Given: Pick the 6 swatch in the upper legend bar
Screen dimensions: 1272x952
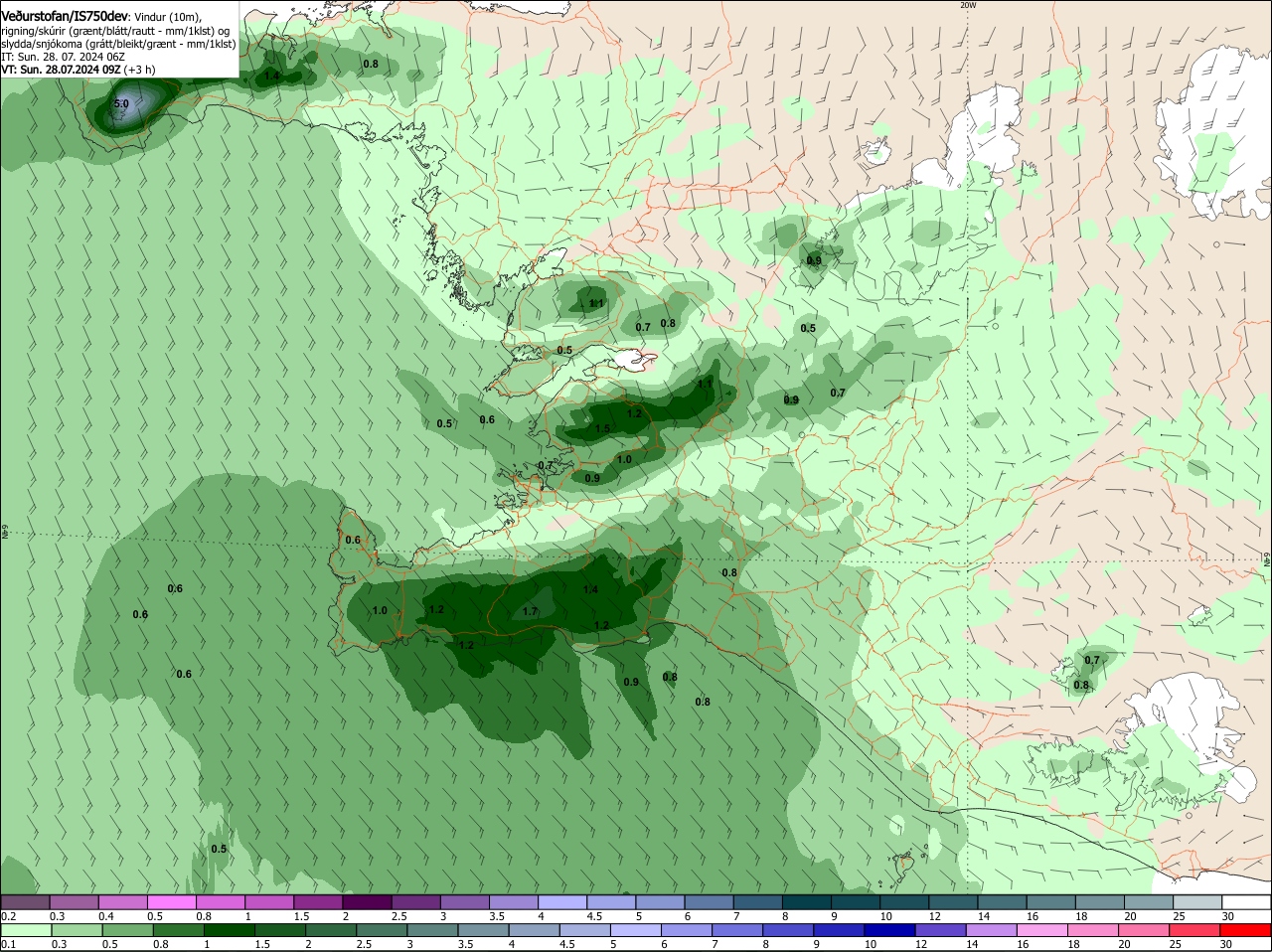Looking at the screenshot, I should click(x=710, y=902).
